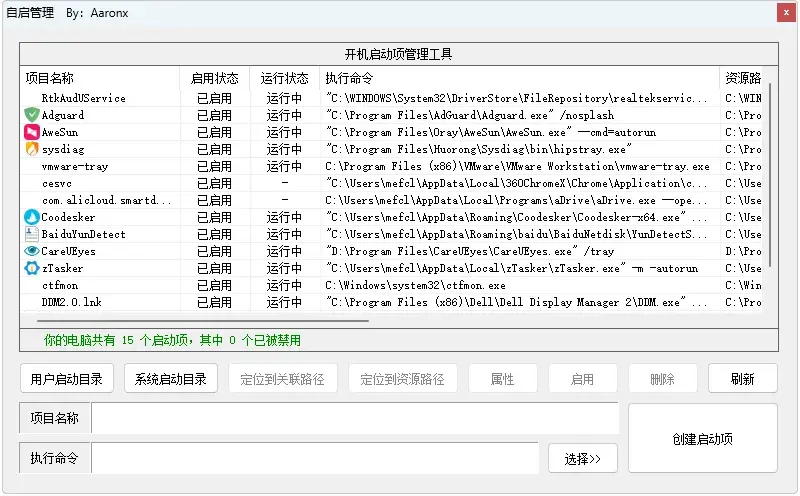Click the 删除 button

coord(663,379)
